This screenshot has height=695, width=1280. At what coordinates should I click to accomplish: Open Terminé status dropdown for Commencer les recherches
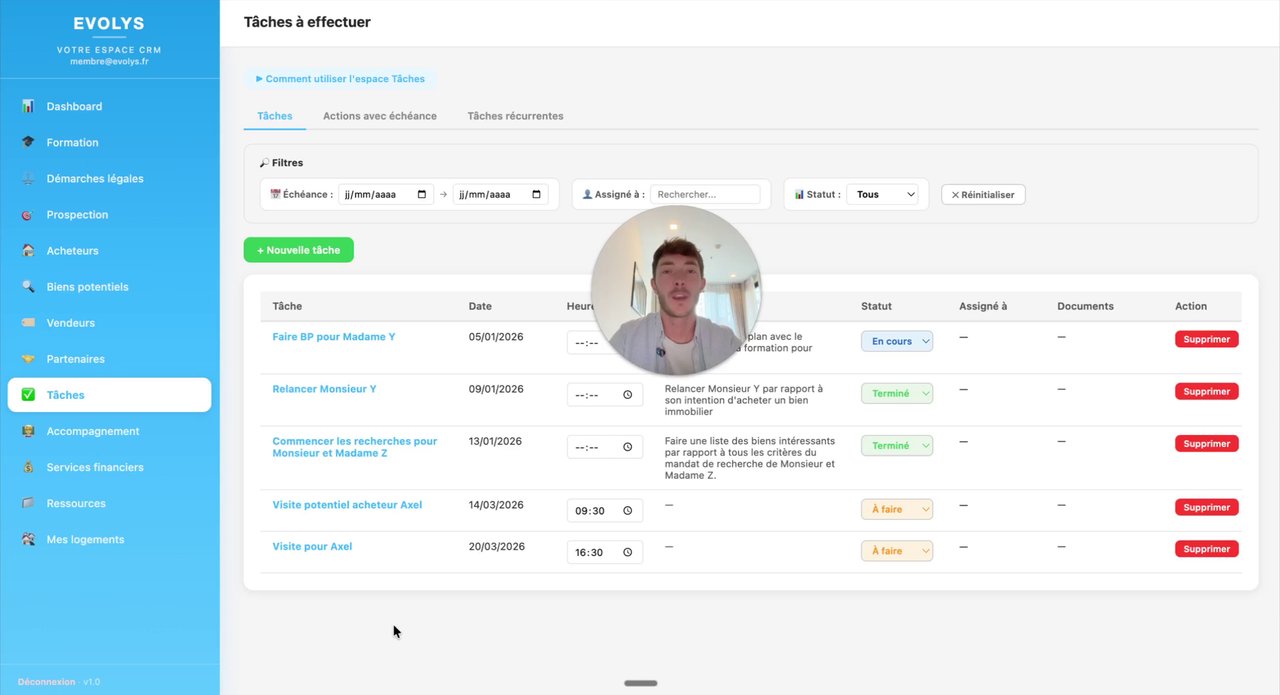click(897, 445)
